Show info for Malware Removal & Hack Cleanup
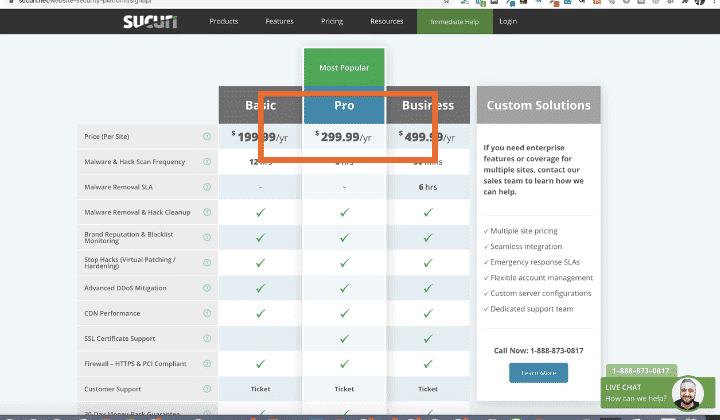720x420 pixels. 207,212
